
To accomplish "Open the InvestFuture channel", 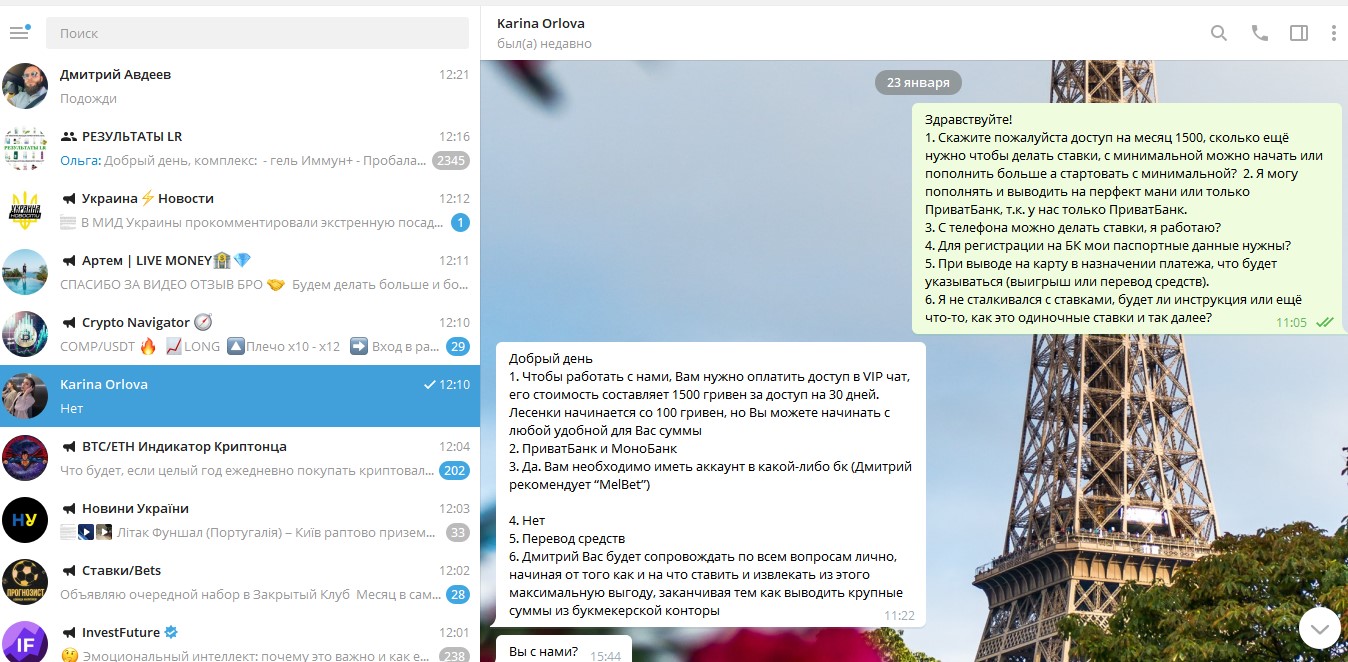I will (x=240, y=638).
